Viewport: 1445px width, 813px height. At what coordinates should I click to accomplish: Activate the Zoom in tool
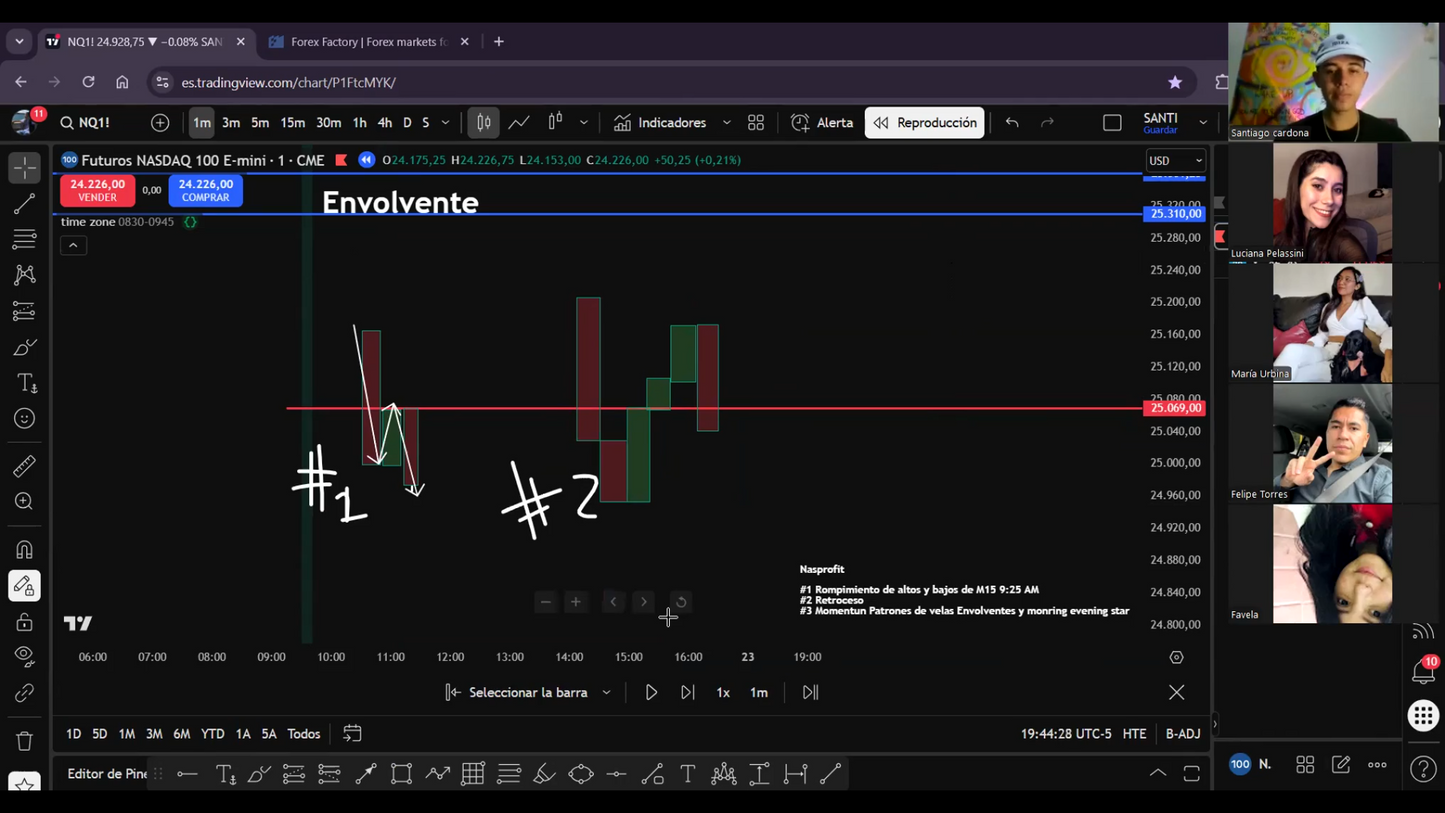click(24, 501)
